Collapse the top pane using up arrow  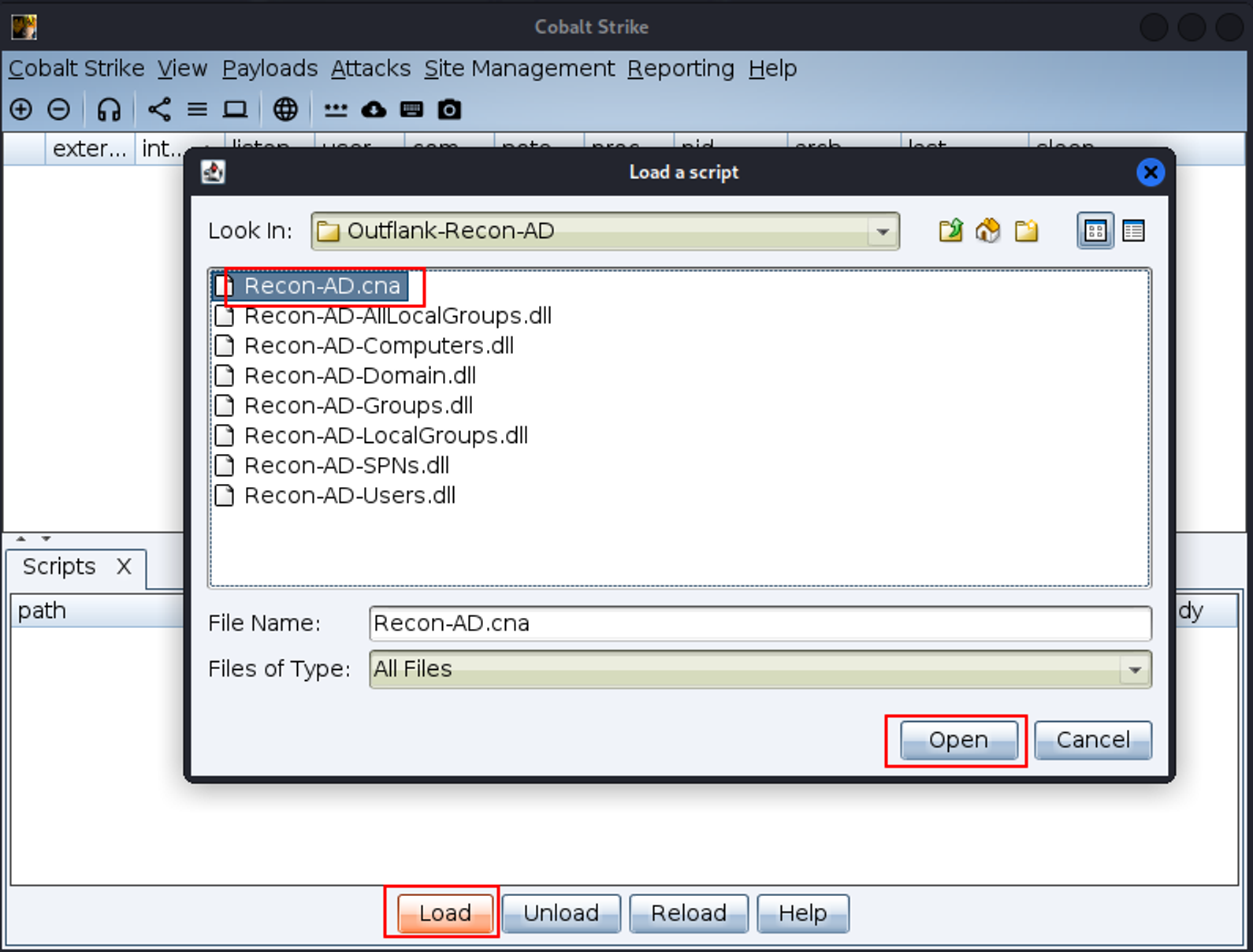pyautogui.click(x=21, y=539)
